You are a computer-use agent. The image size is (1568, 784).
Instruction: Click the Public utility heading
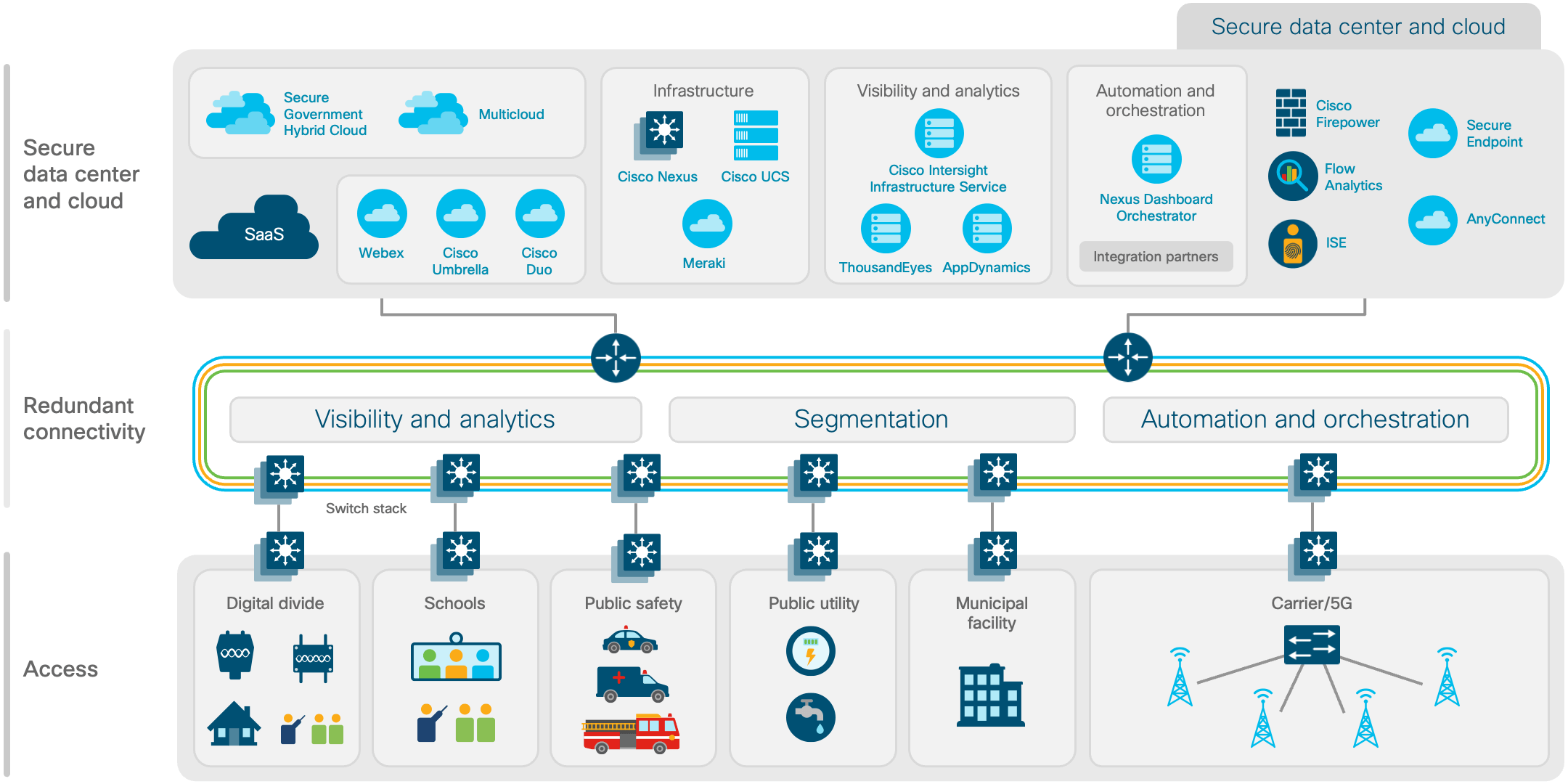(x=814, y=603)
